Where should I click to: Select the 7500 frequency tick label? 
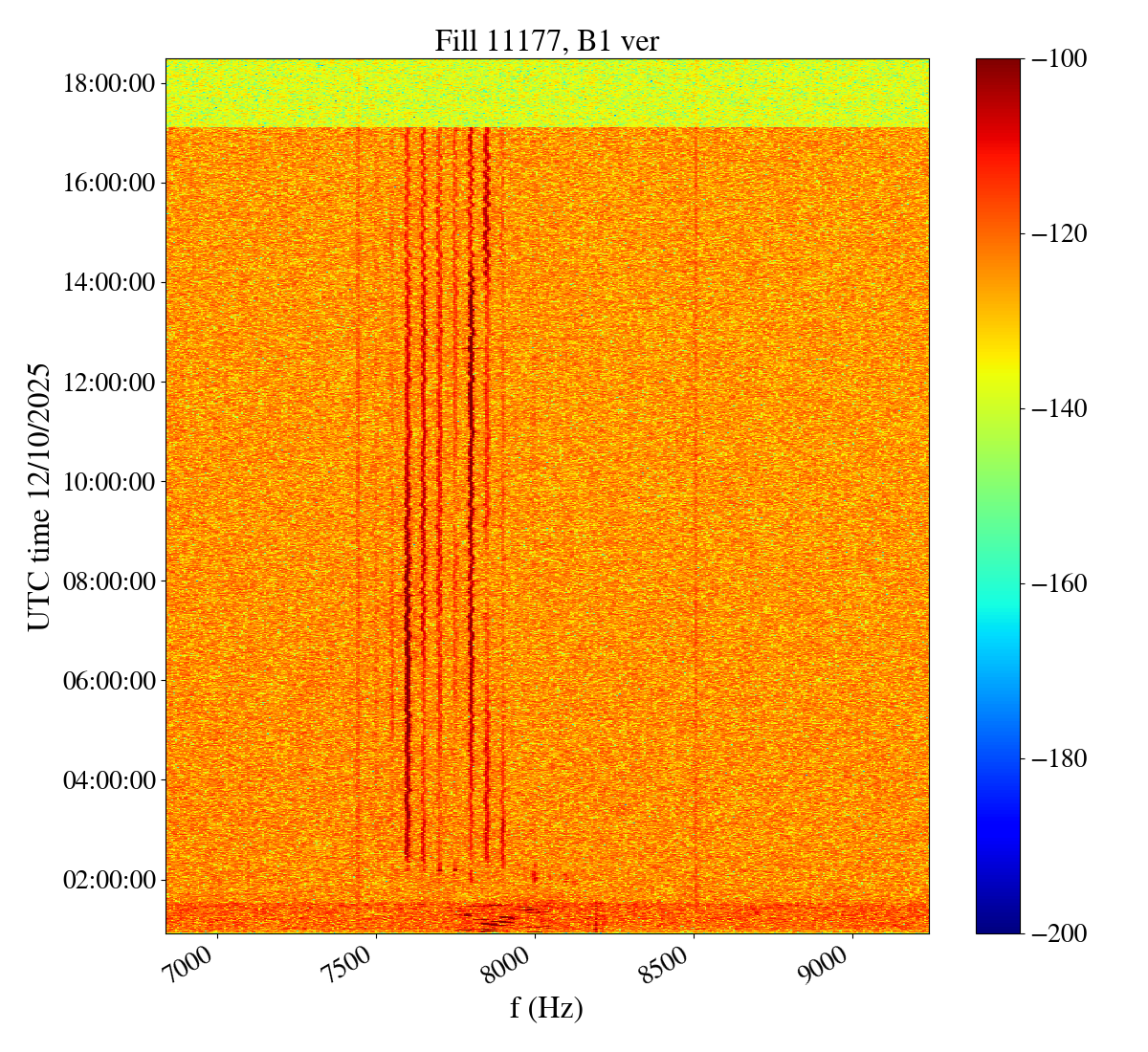pyautogui.click(x=354, y=969)
